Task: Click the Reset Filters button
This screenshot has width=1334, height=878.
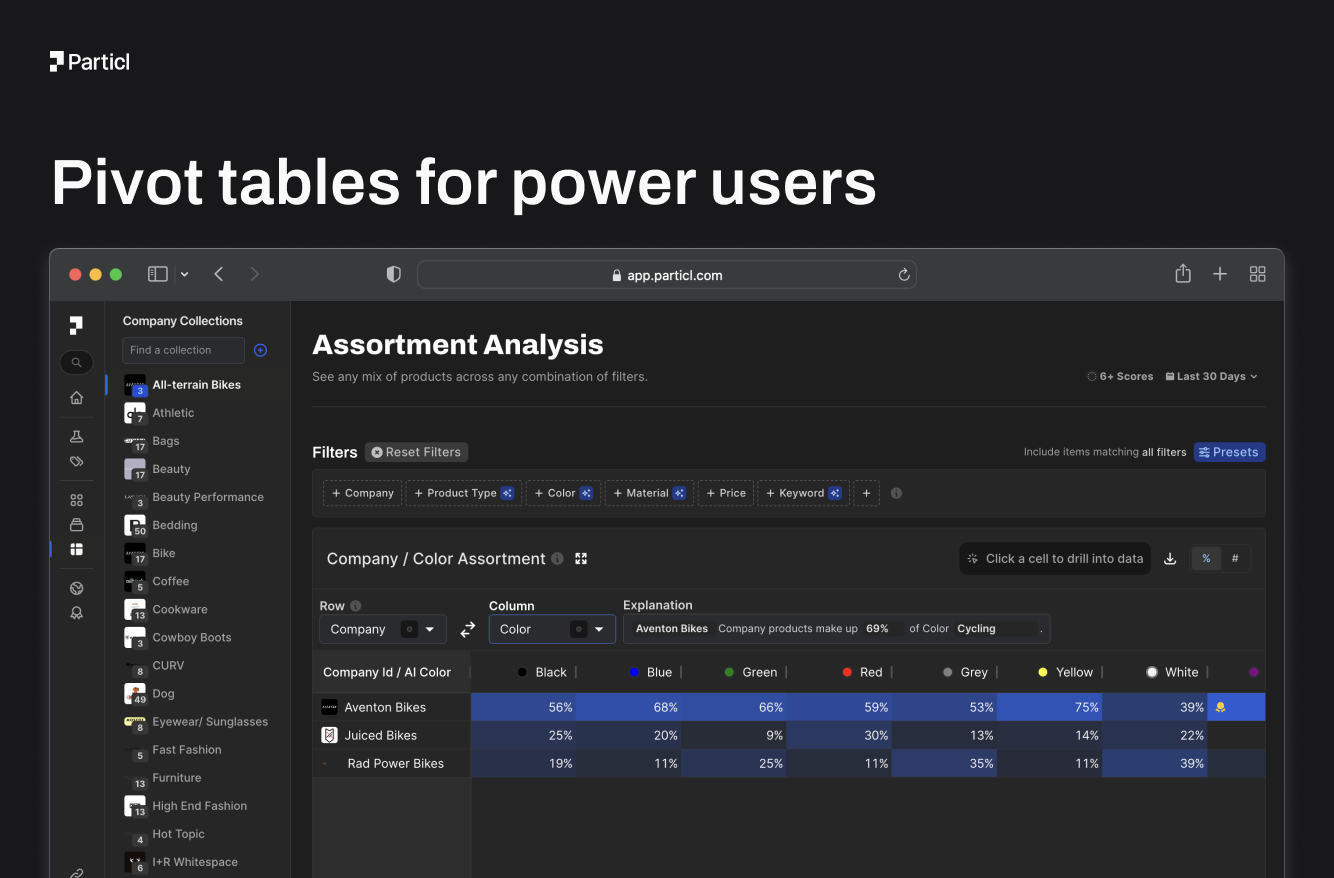Action: (x=416, y=452)
